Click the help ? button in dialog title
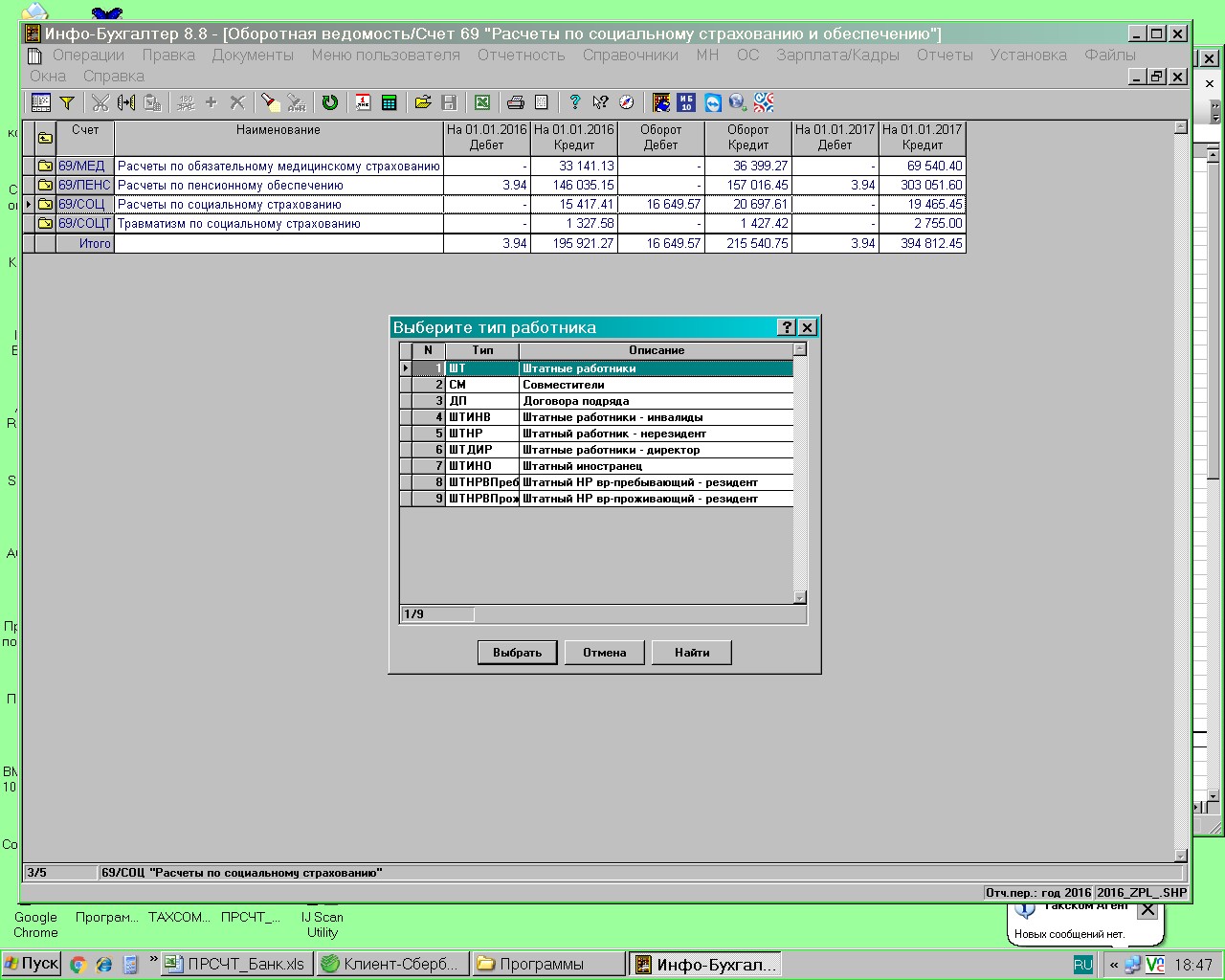Viewport: 1225px width, 980px height. (x=786, y=327)
